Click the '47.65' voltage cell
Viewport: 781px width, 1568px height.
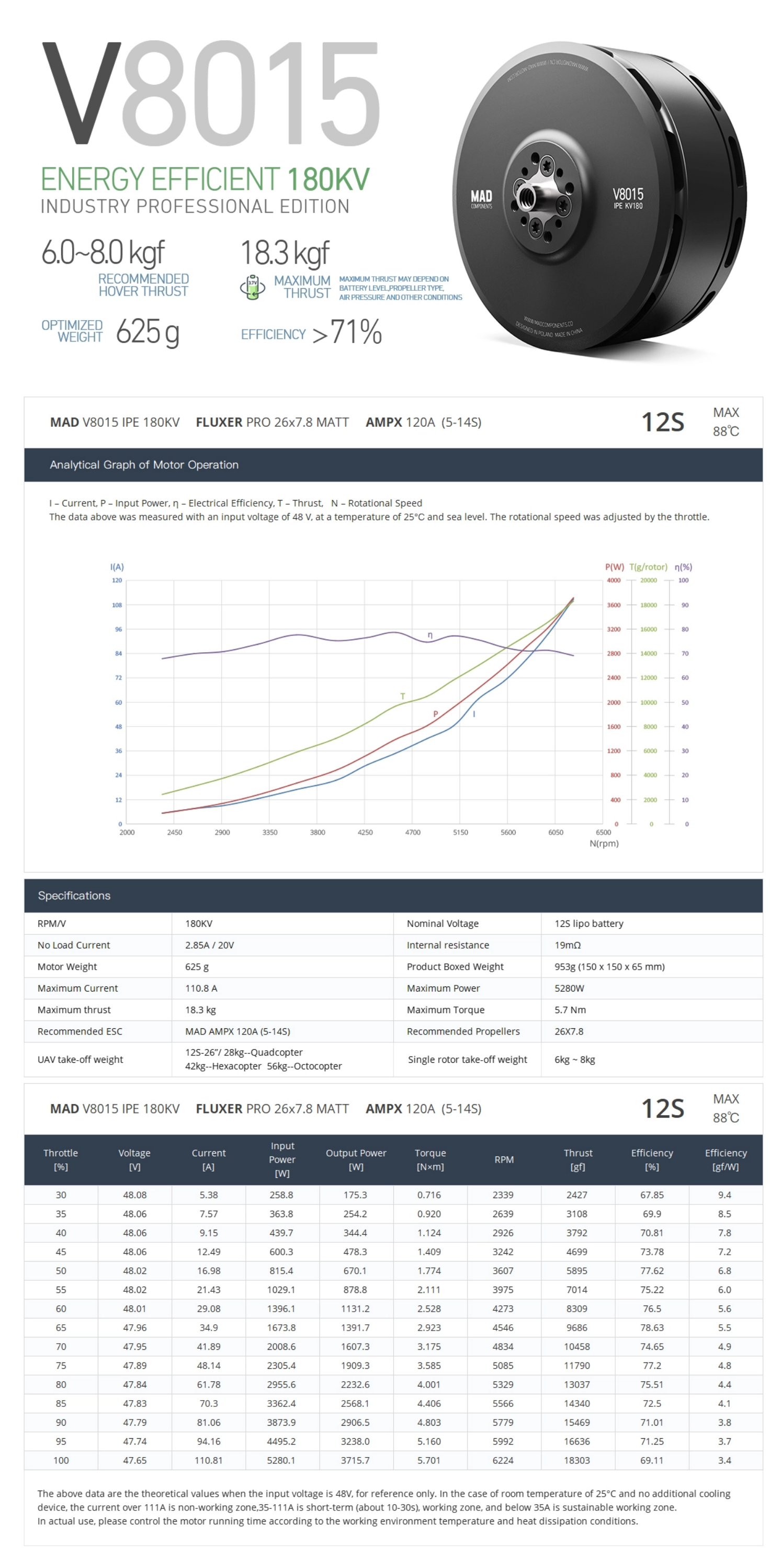pyautogui.click(x=134, y=1460)
